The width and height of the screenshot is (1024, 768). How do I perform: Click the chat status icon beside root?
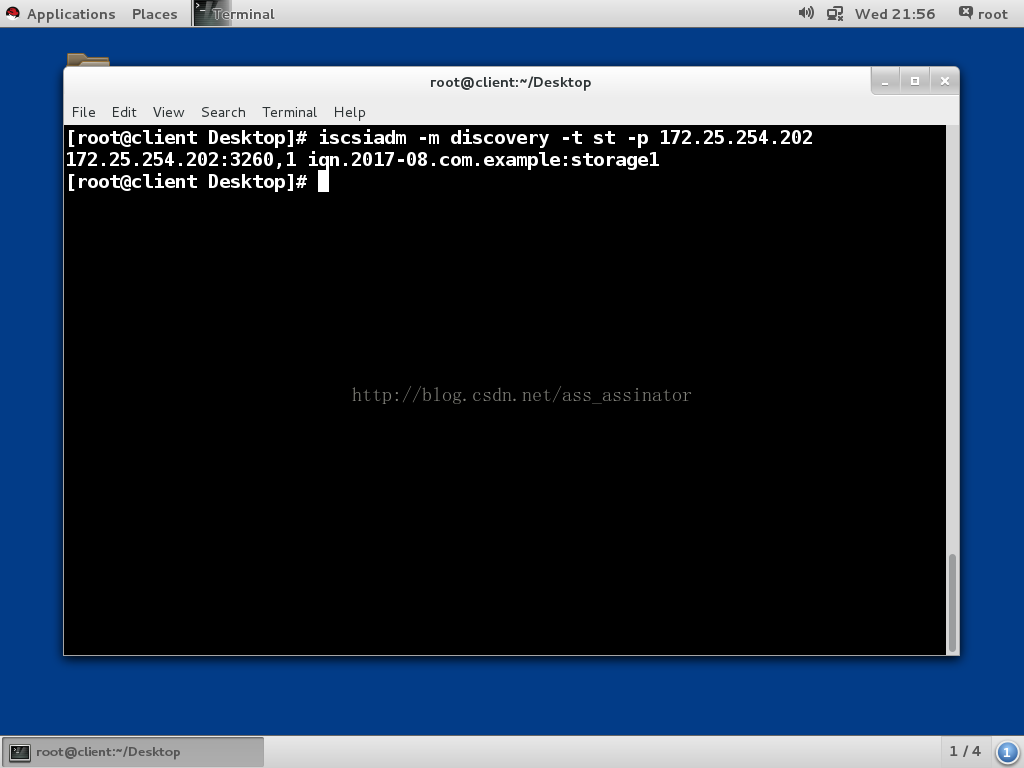click(x=965, y=12)
